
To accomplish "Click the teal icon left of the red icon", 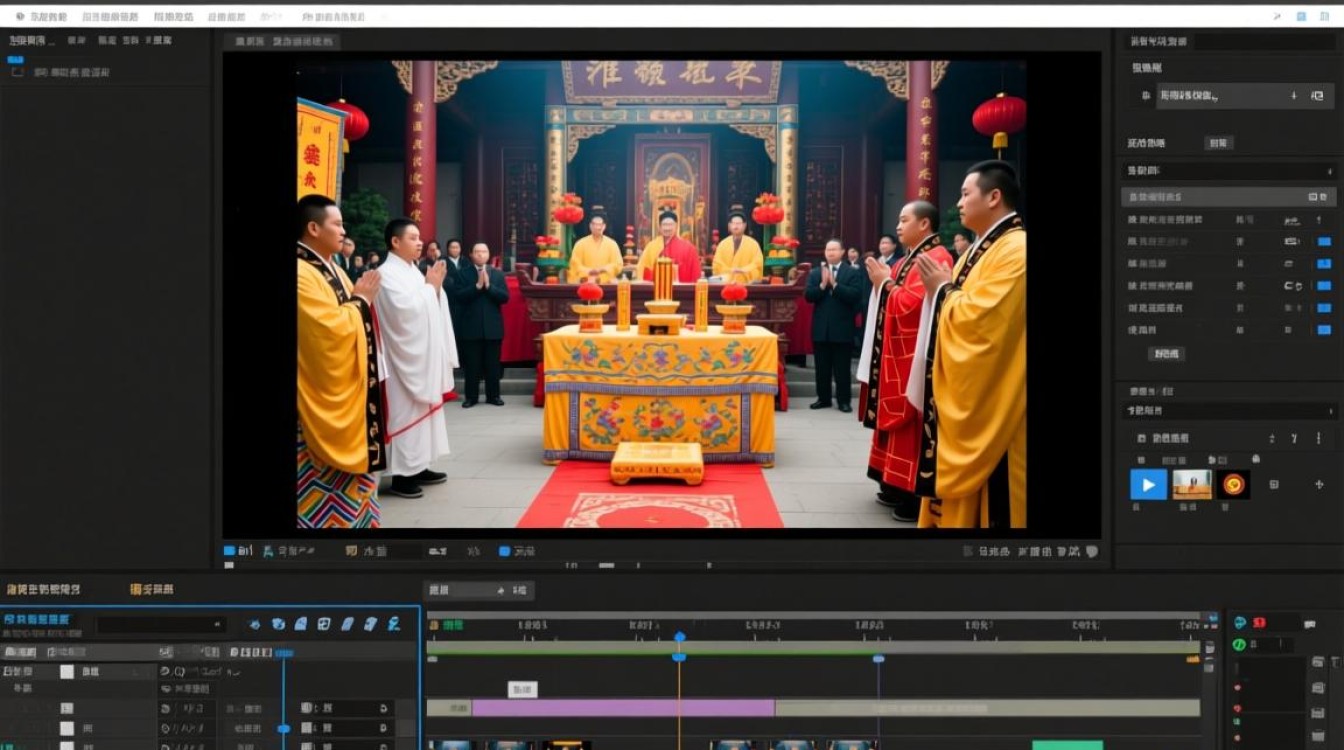I will click(x=1241, y=623).
